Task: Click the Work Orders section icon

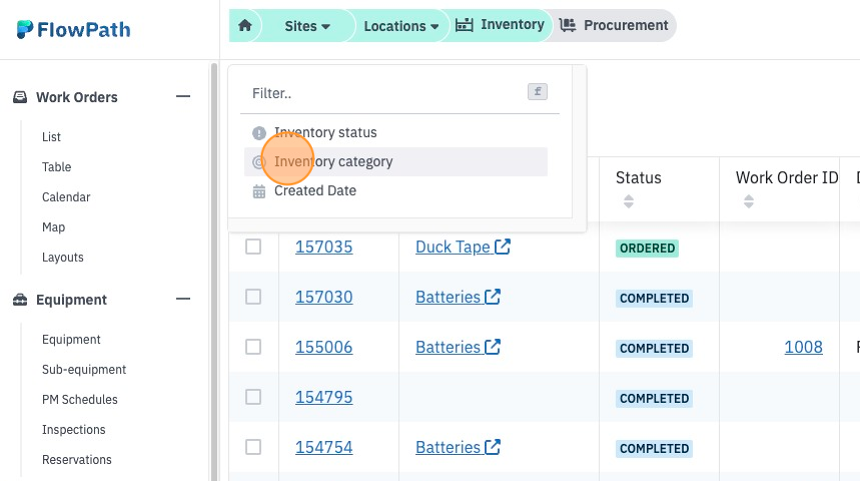Action: click(x=20, y=97)
